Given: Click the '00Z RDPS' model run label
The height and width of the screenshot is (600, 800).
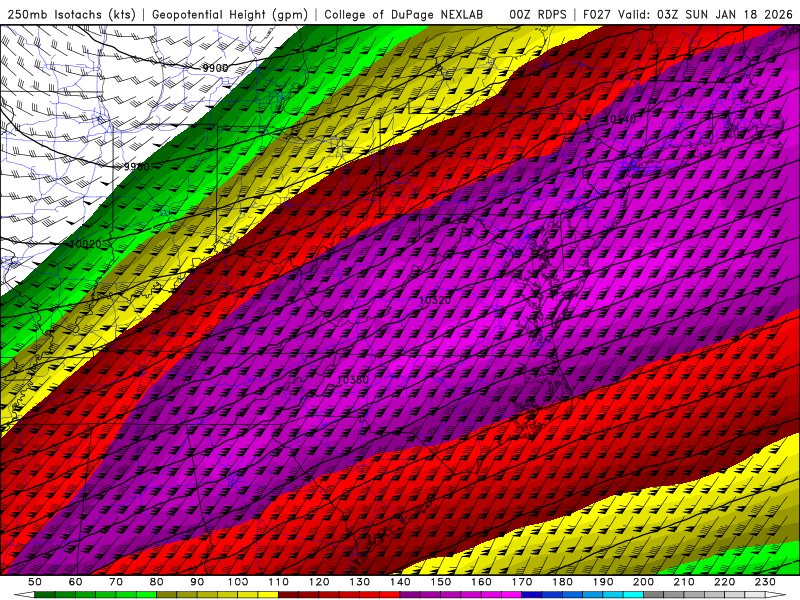Looking at the screenshot, I should coord(537,14).
